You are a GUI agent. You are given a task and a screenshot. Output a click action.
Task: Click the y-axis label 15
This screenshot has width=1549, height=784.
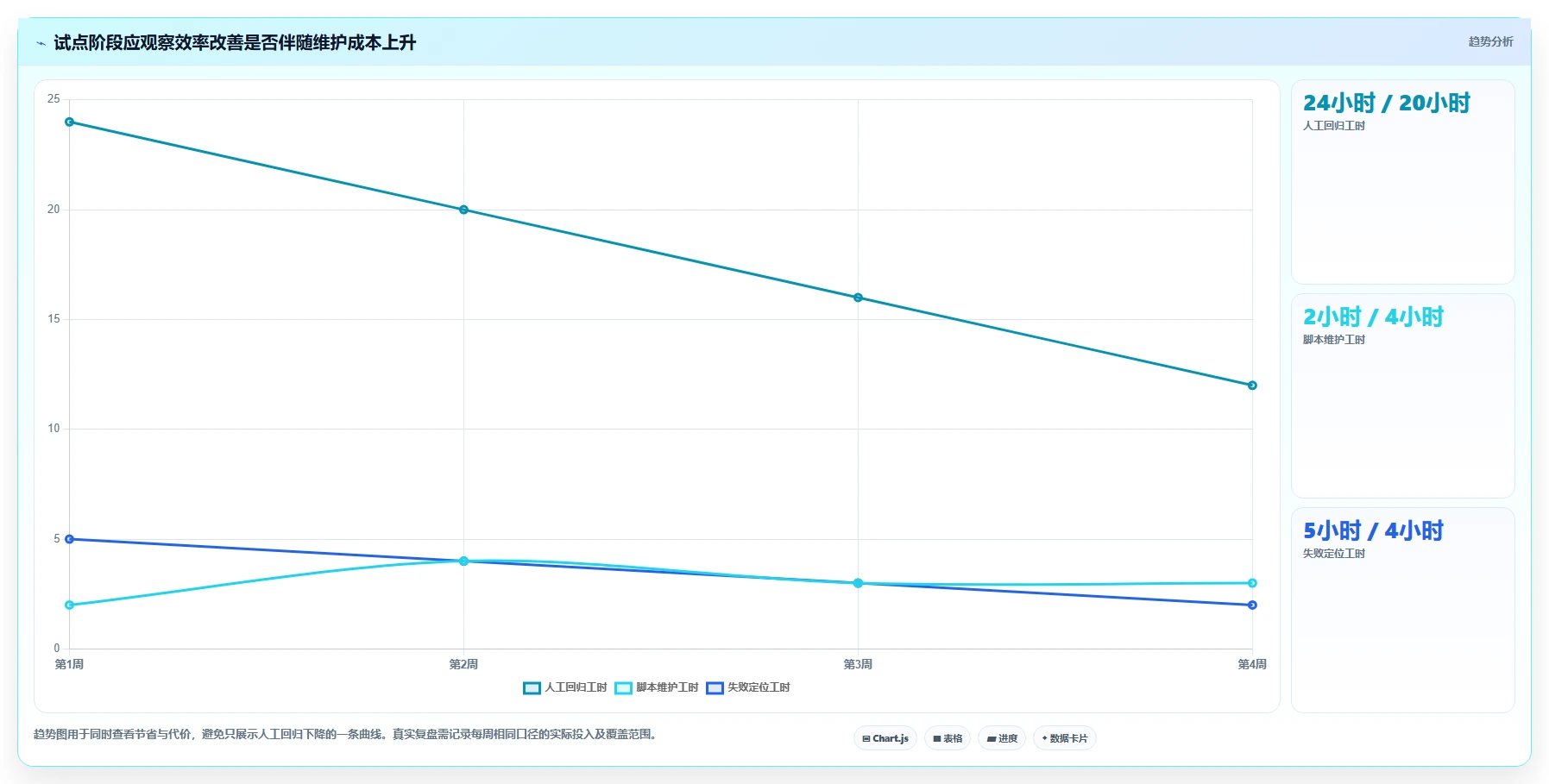point(54,319)
